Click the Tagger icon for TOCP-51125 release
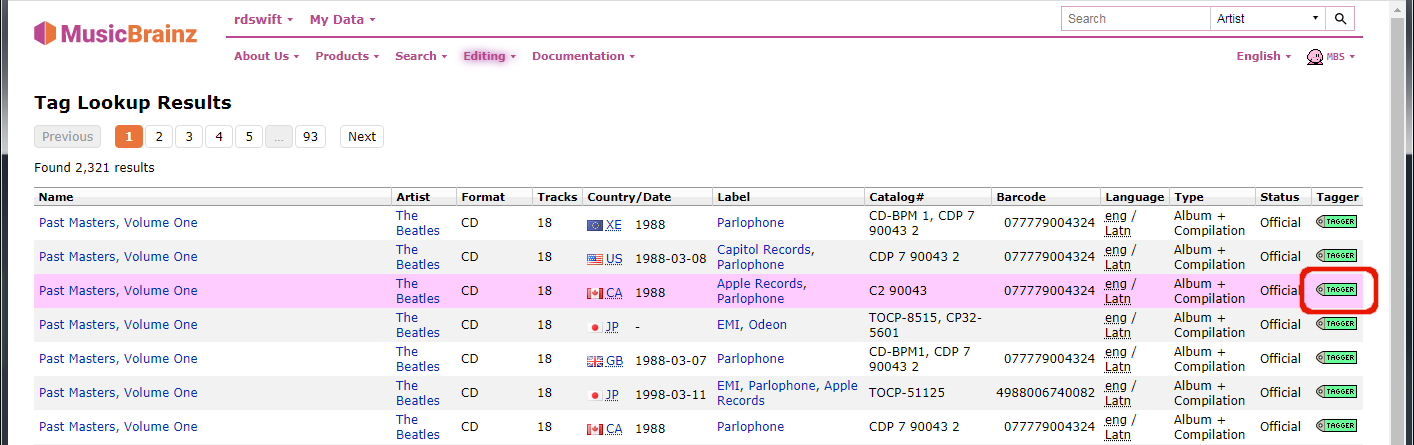The image size is (1414, 445). pyautogui.click(x=1337, y=392)
